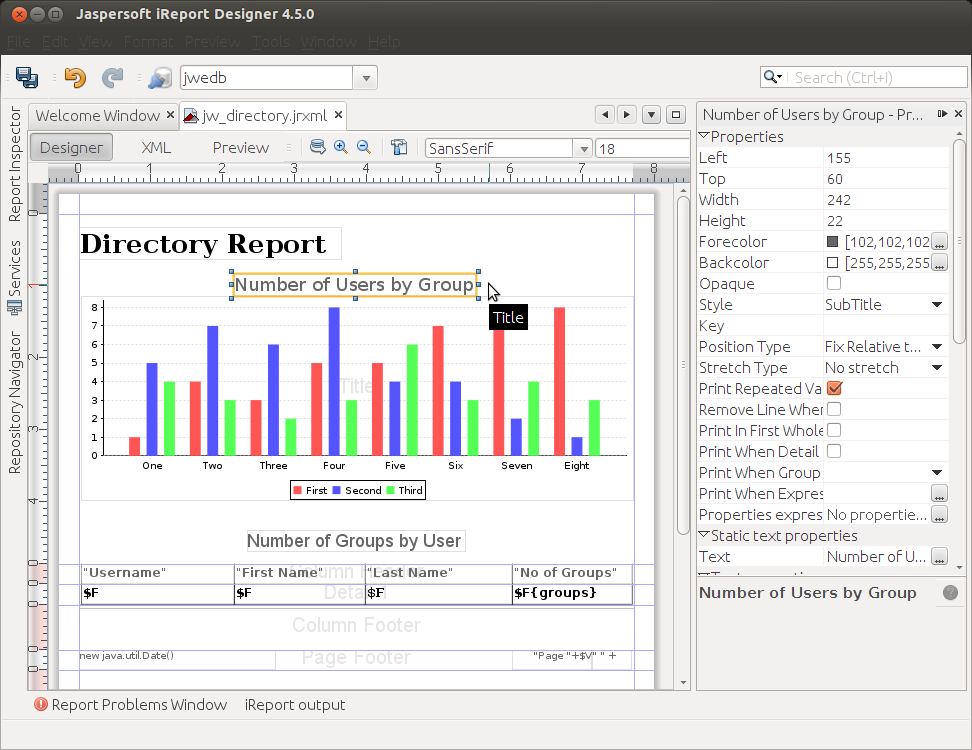This screenshot has width=972, height=750.
Task: Toggle Remove Line When Blank checkbox
Action: point(834,410)
